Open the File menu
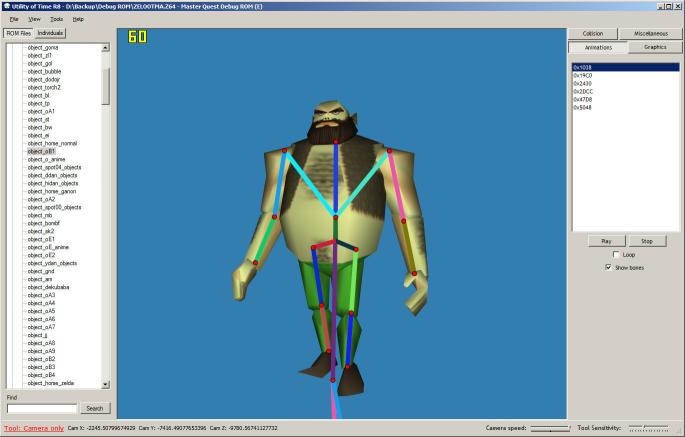The height and width of the screenshot is (437, 685). point(14,19)
